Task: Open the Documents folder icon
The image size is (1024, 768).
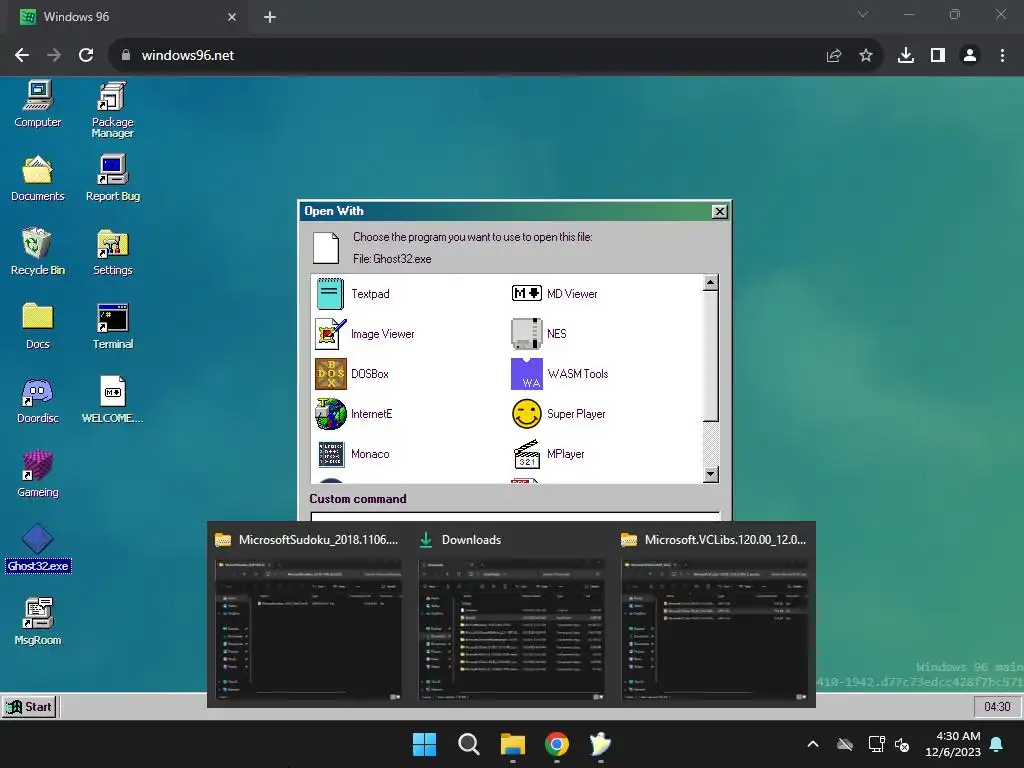Action: (37, 178)
